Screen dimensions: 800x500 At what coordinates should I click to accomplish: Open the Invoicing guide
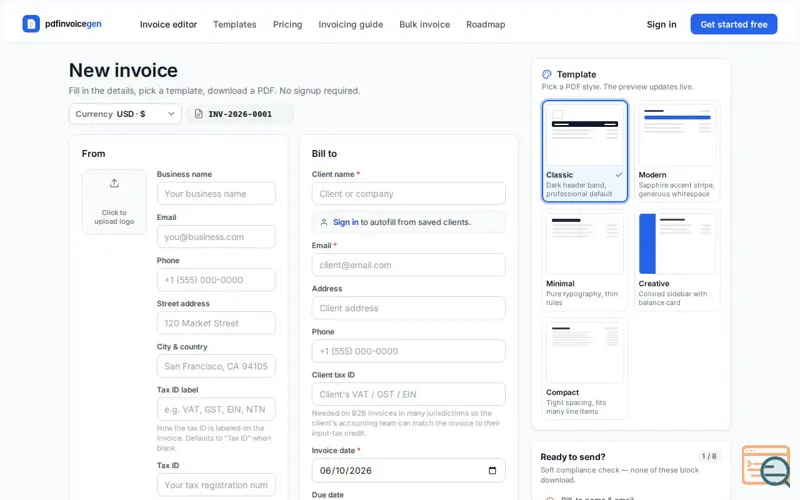coord(351,24)
